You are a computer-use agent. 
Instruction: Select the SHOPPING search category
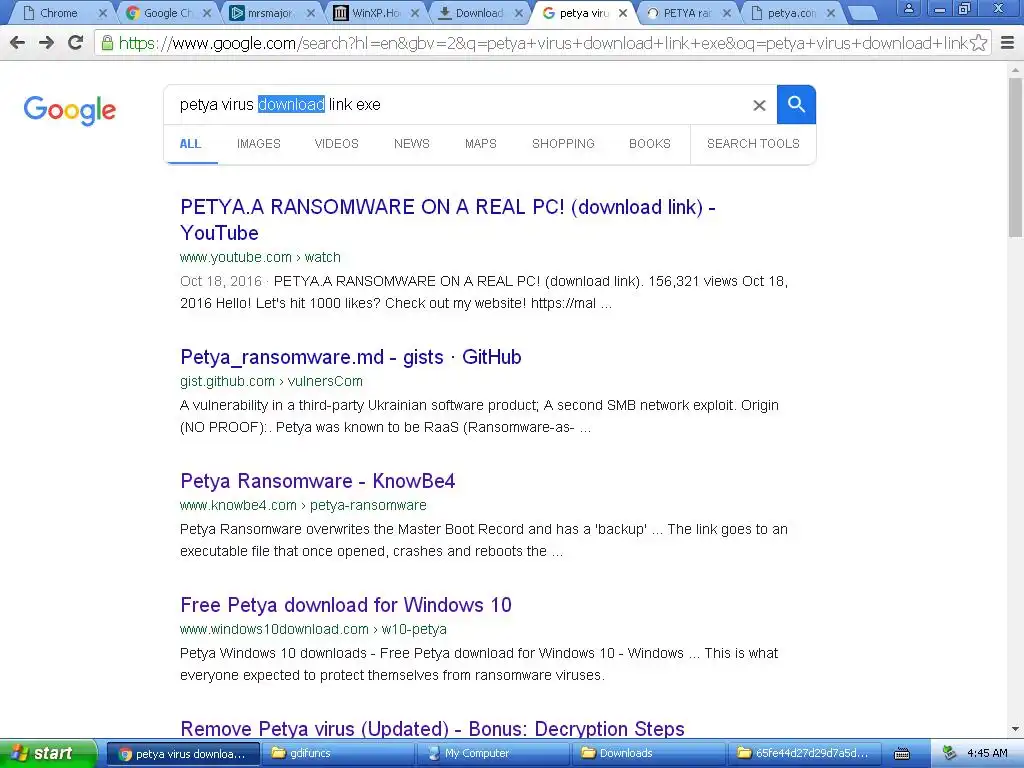pyautogui.click(x=563, y=144)
